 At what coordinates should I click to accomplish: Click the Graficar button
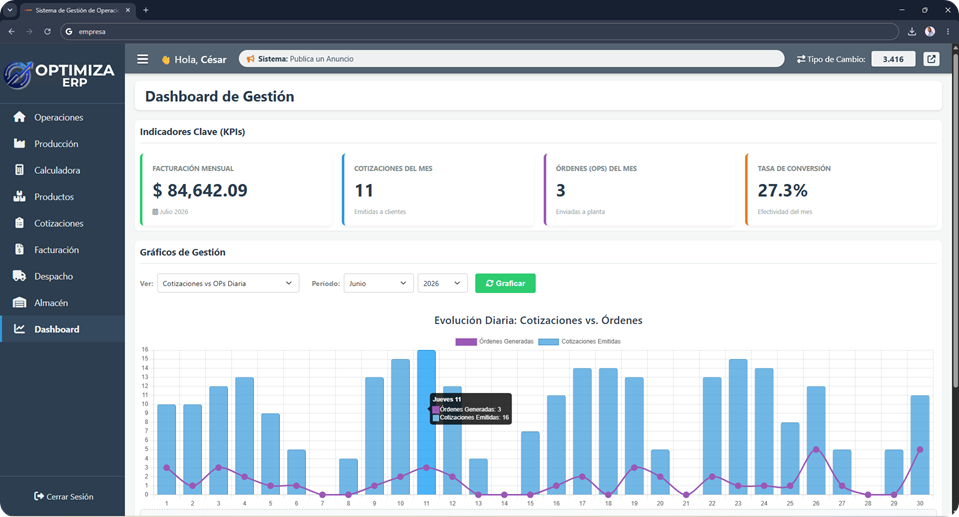[505, 283]
